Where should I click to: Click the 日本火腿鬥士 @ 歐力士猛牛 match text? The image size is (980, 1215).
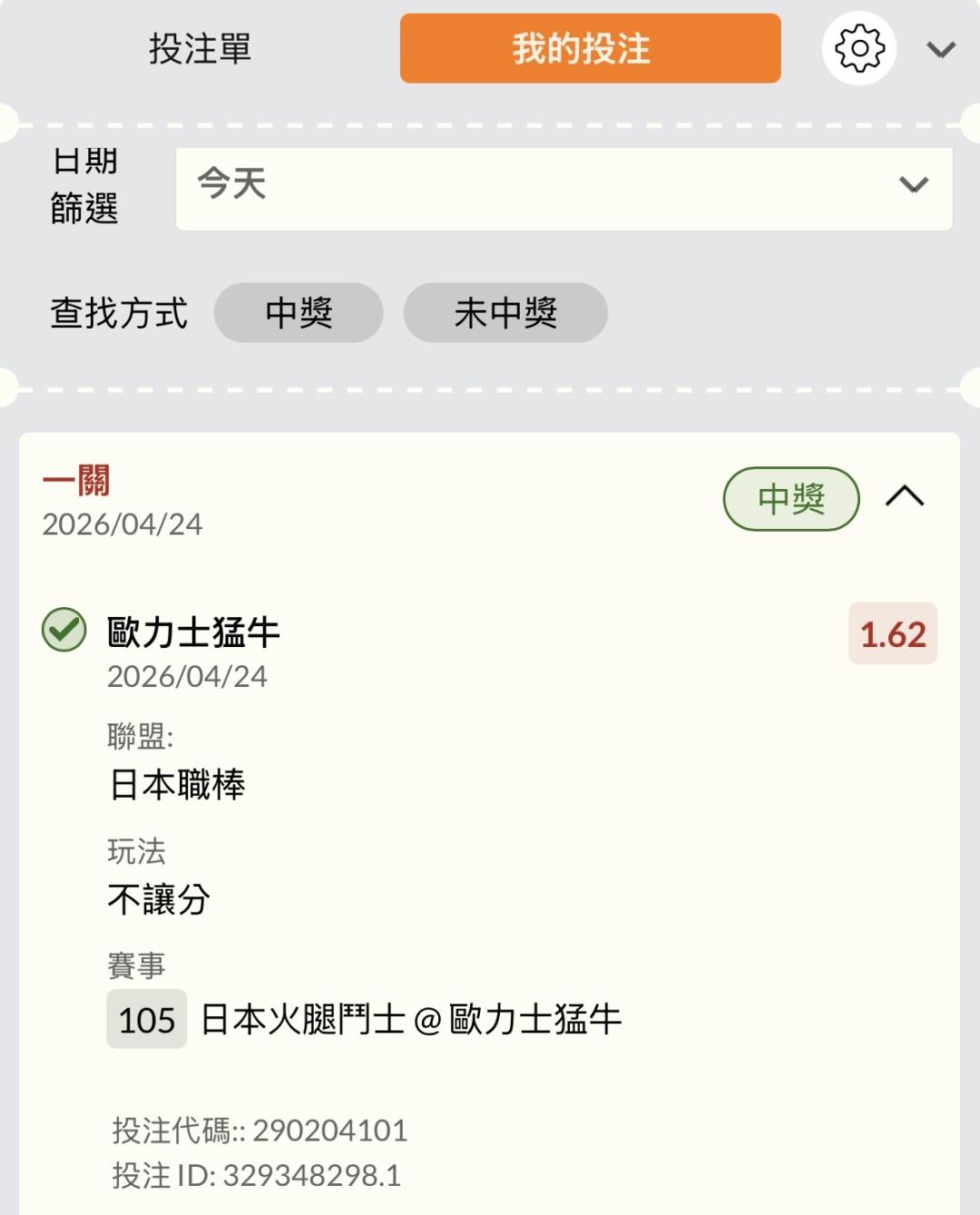click(411, 1020)
